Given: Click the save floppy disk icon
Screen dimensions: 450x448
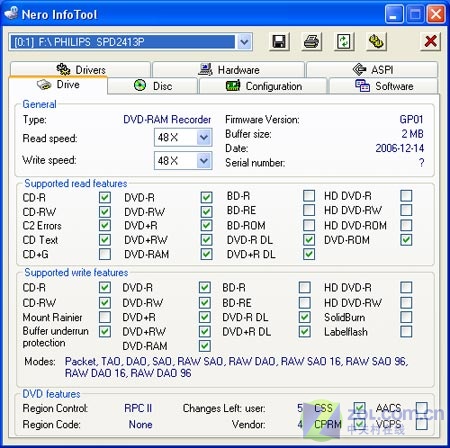Looking at the screenshot, I should coord(279,42).
